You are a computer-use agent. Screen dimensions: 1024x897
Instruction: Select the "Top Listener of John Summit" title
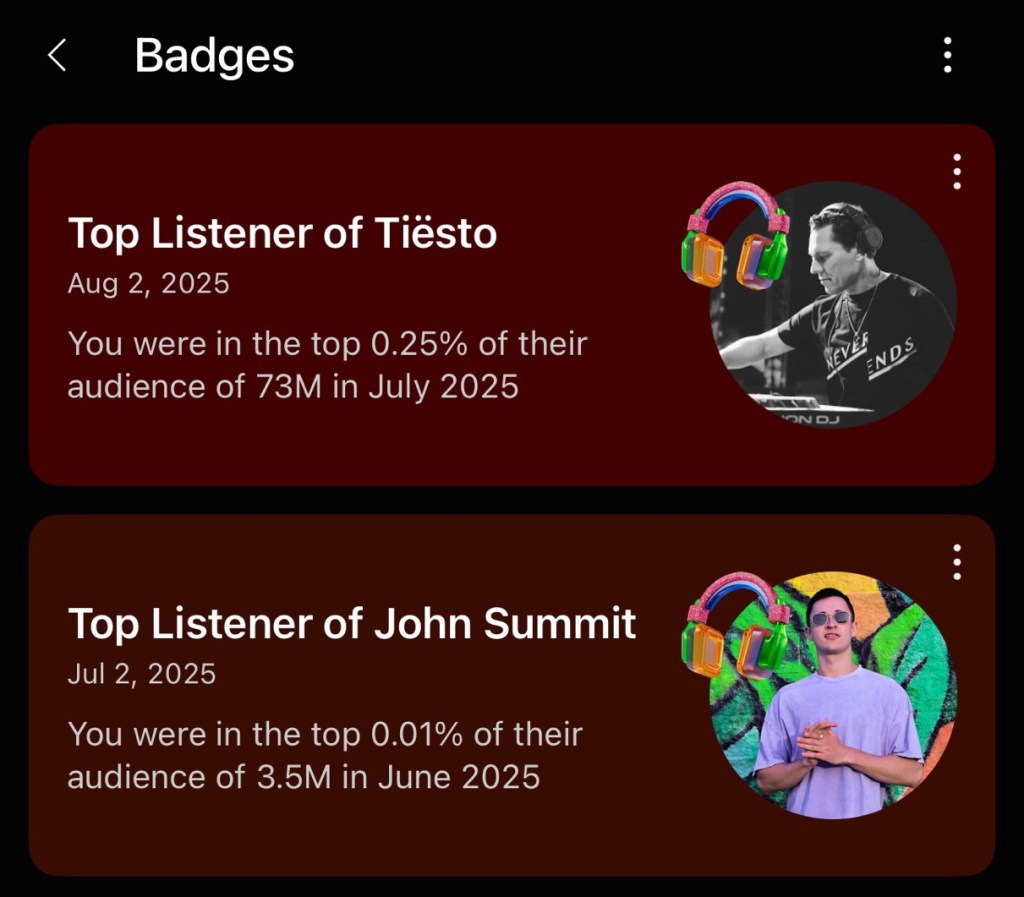352,623
